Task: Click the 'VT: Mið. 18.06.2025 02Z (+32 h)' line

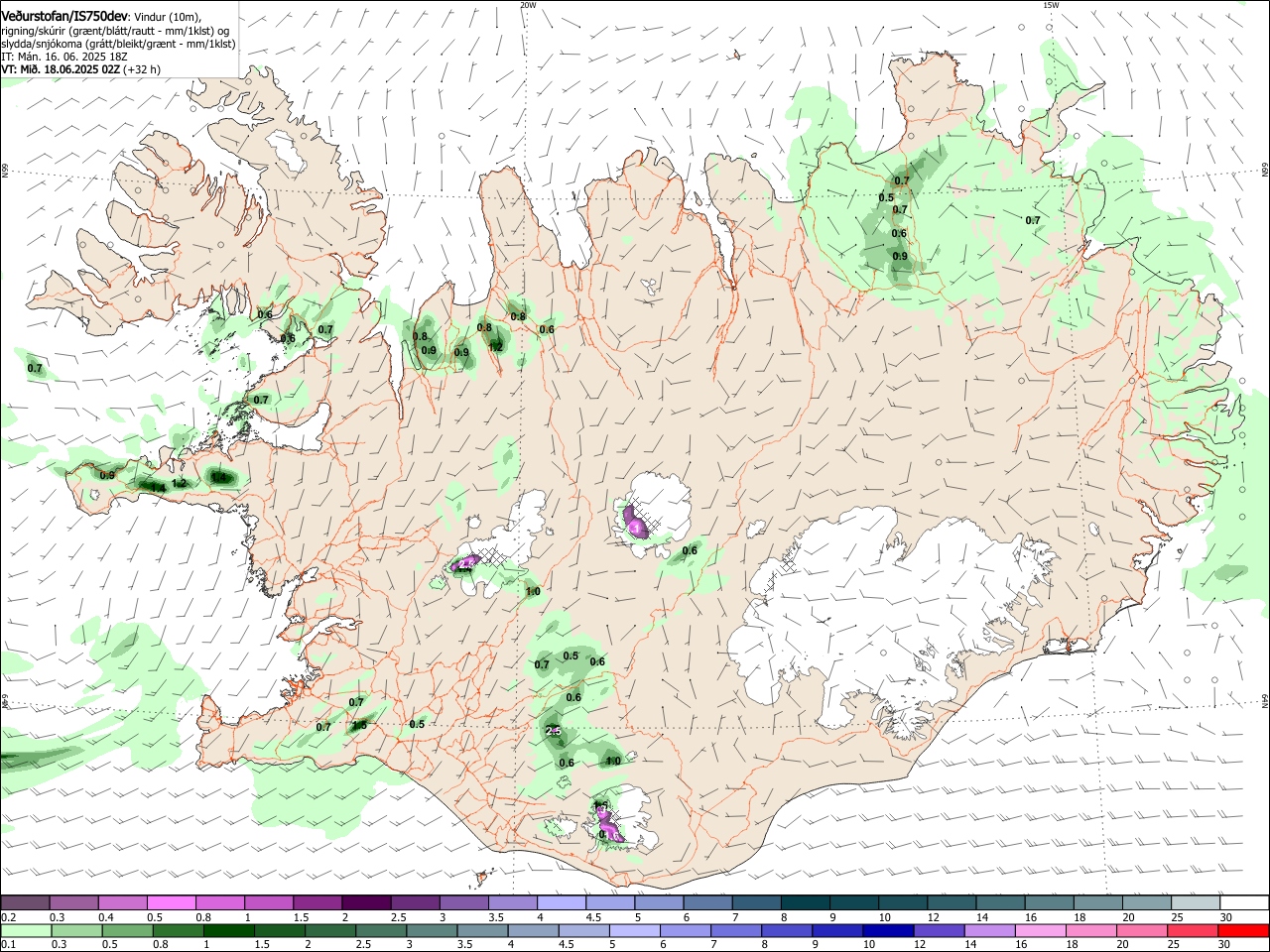Action: coord(80,69)
